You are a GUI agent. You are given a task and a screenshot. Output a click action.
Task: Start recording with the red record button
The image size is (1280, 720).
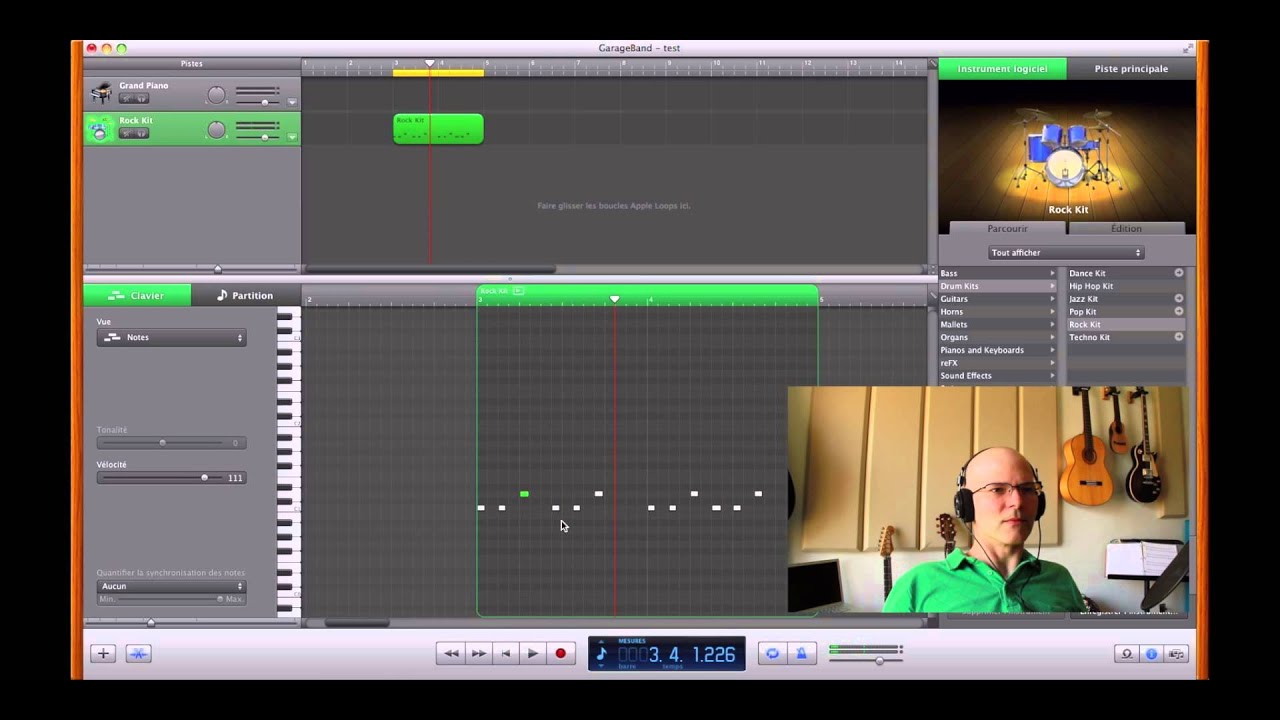[x=561, y=653]
